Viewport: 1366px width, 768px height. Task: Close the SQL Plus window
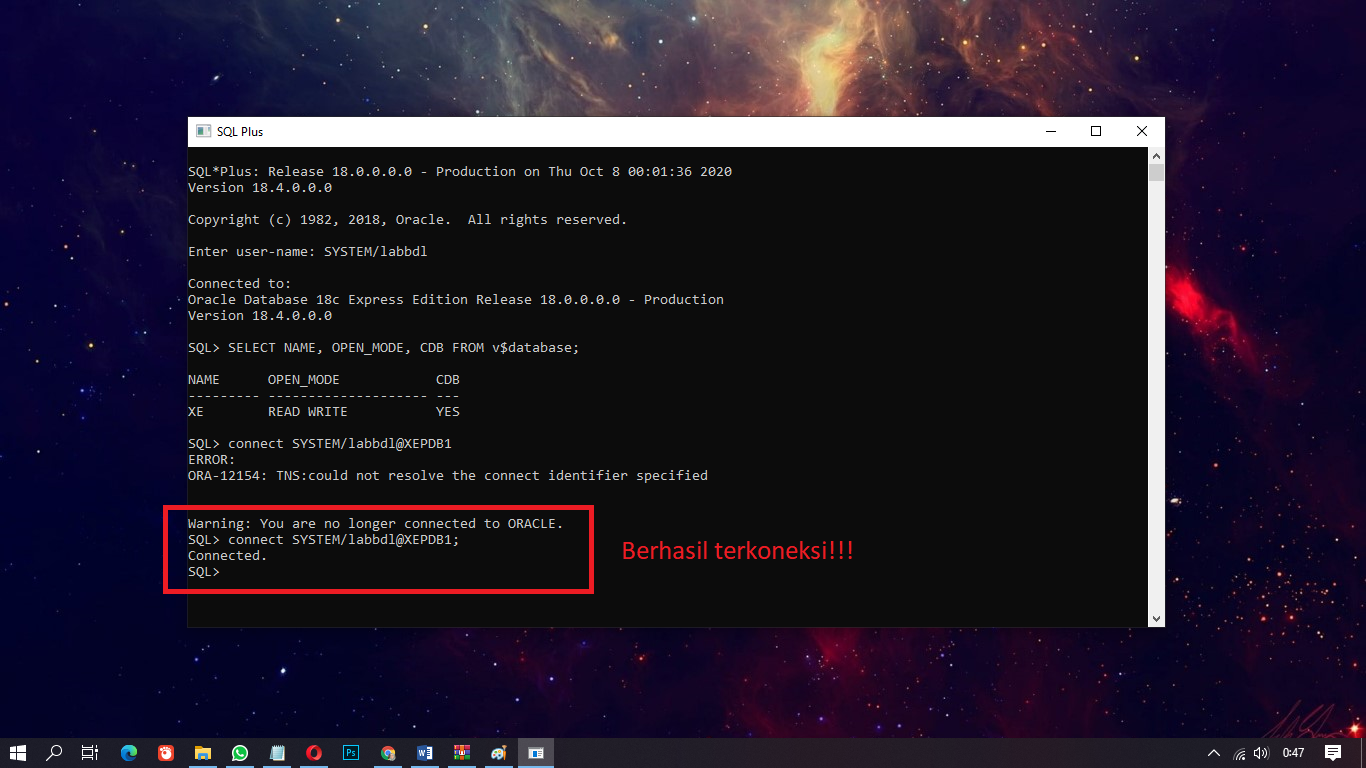[1142, 131]
